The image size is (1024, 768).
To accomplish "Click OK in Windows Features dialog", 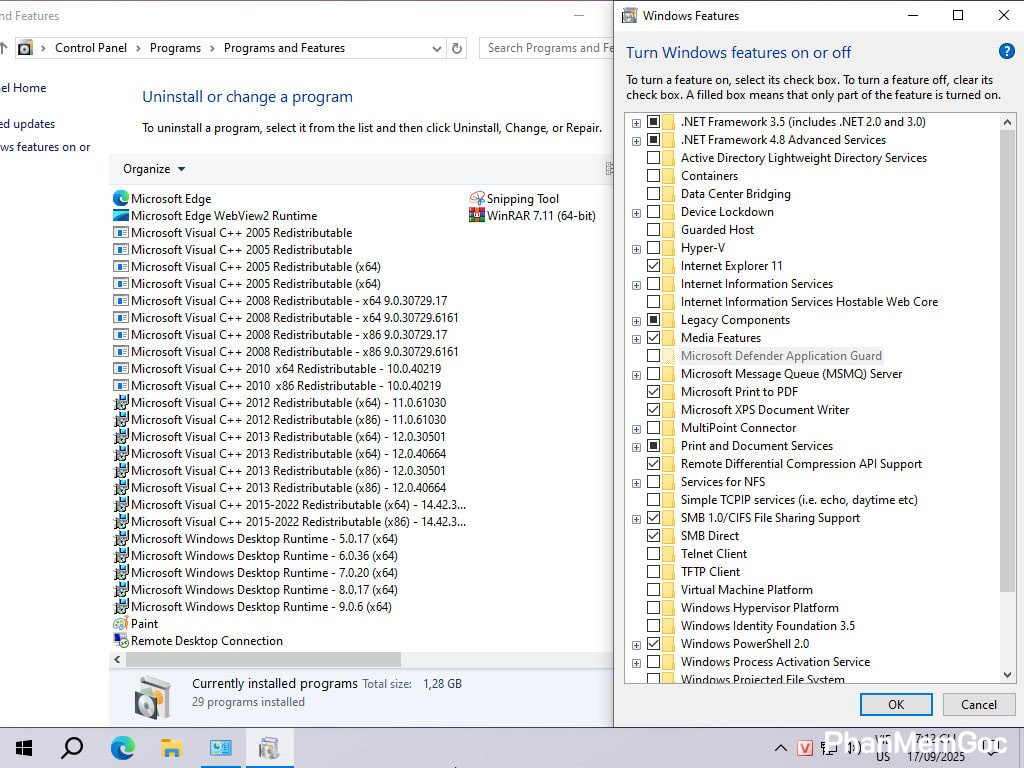I will (x=895, y=704).
